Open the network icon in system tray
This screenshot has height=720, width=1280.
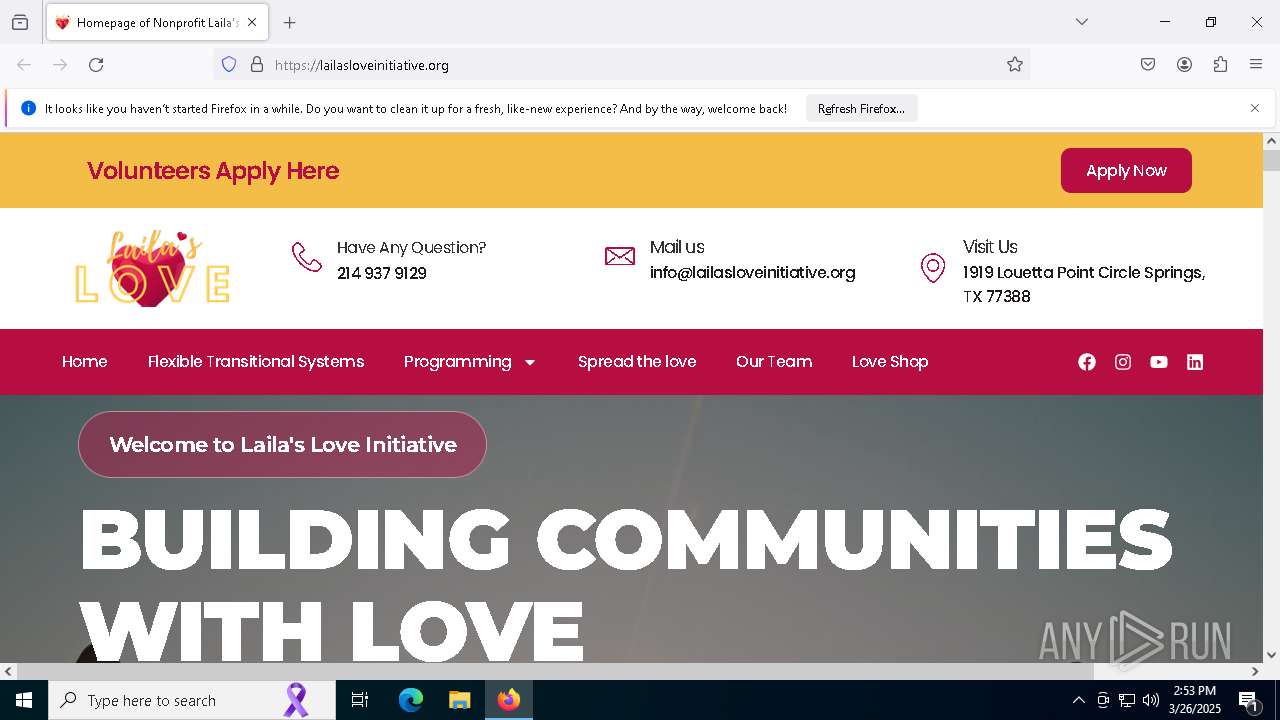pos(1127,700)
